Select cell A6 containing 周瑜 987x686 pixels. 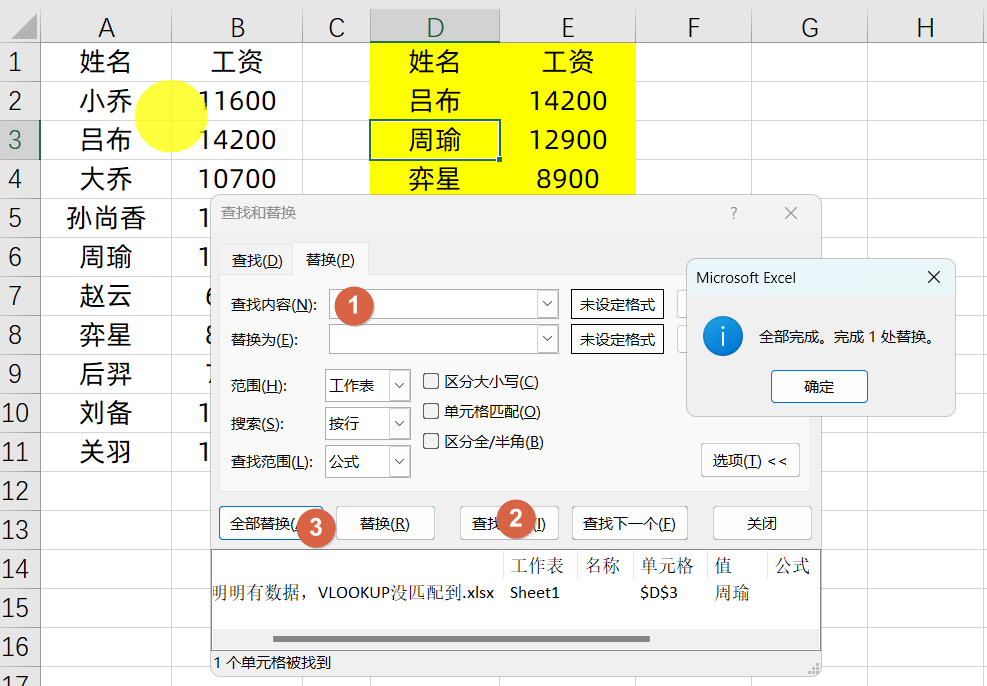[106, 257]
